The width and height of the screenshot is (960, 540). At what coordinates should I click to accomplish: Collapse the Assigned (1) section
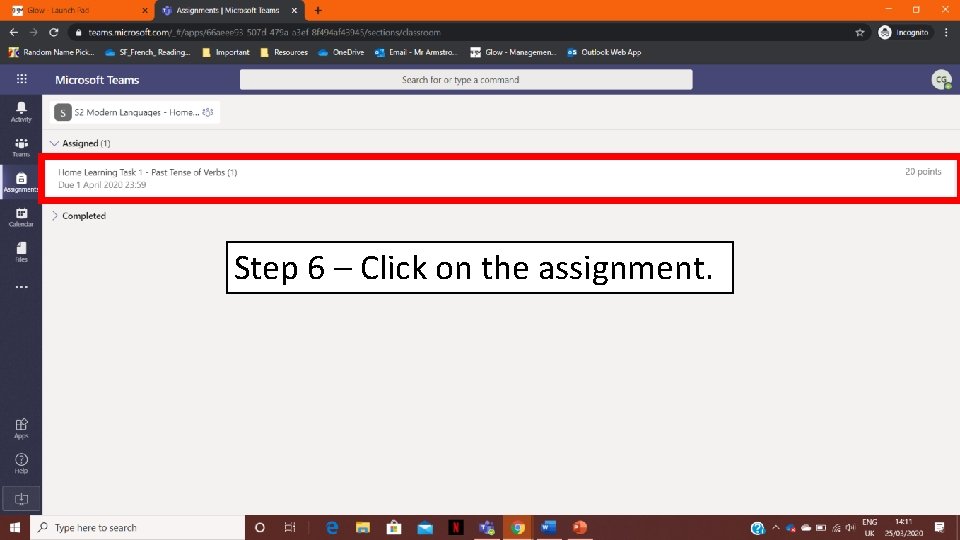tap(80, 143)
